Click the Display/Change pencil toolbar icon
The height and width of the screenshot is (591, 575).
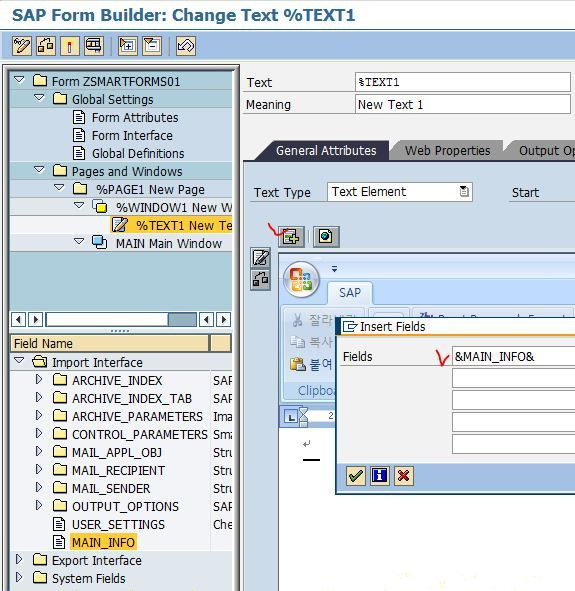click(x=21, y=46)
